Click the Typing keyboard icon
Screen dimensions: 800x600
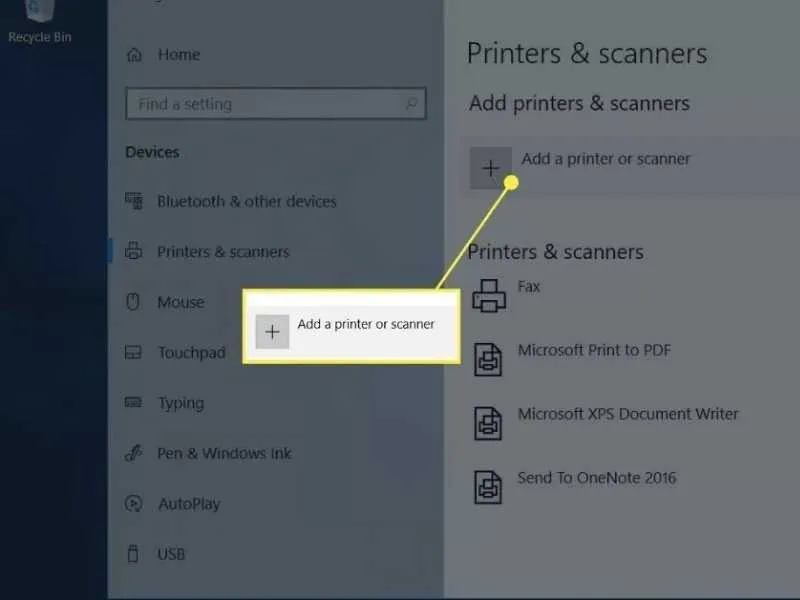coord(134,403)
